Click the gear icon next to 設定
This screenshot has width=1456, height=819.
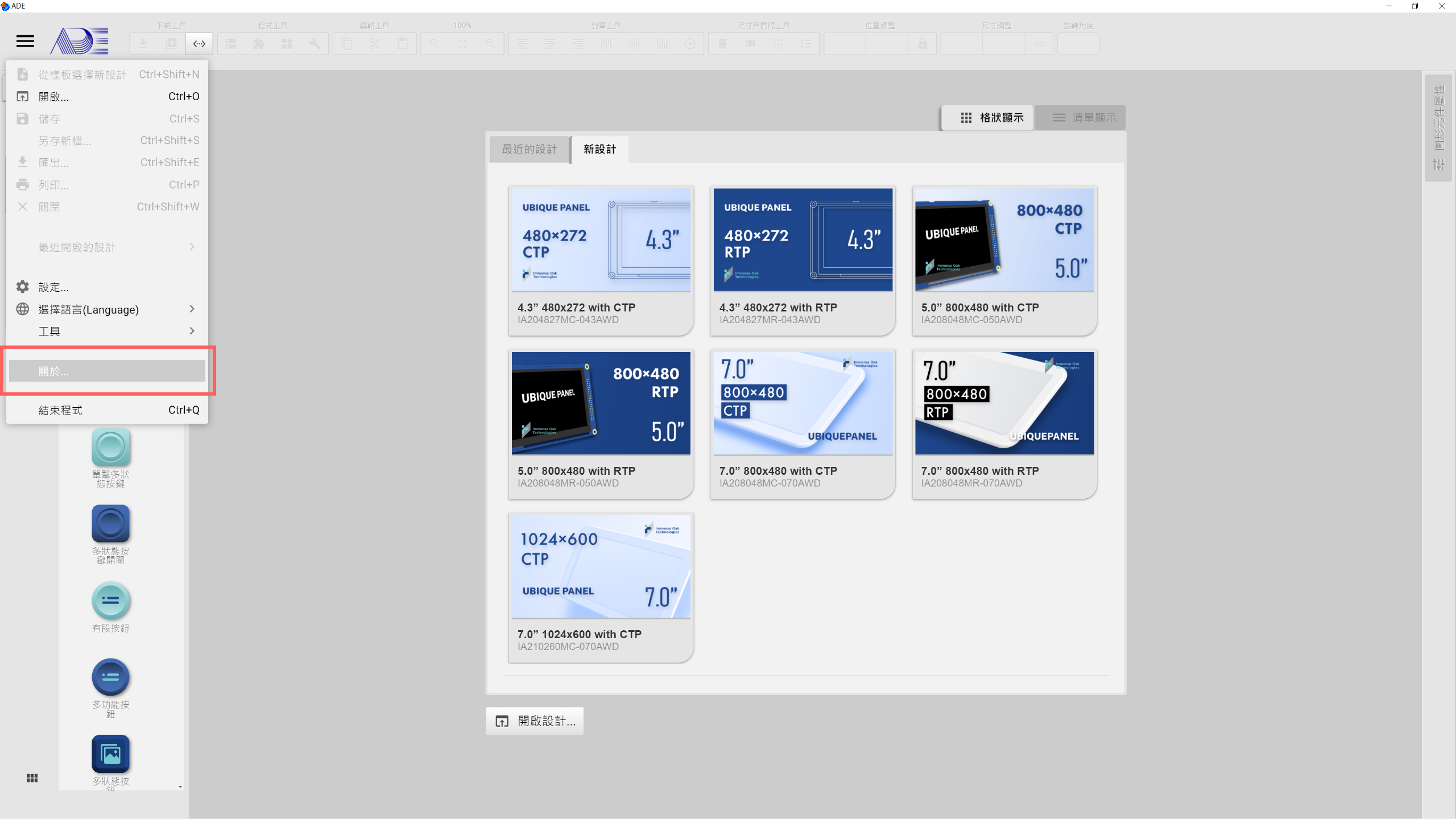(x=23, y=287)
